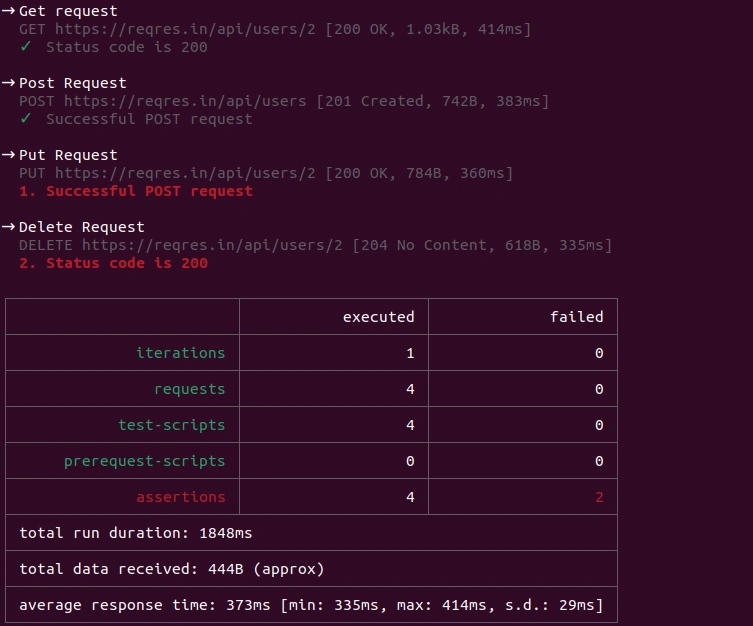Click the prerequest-scripts executed value 0
Screen dimensions: 753x626
tap(410, 461)
